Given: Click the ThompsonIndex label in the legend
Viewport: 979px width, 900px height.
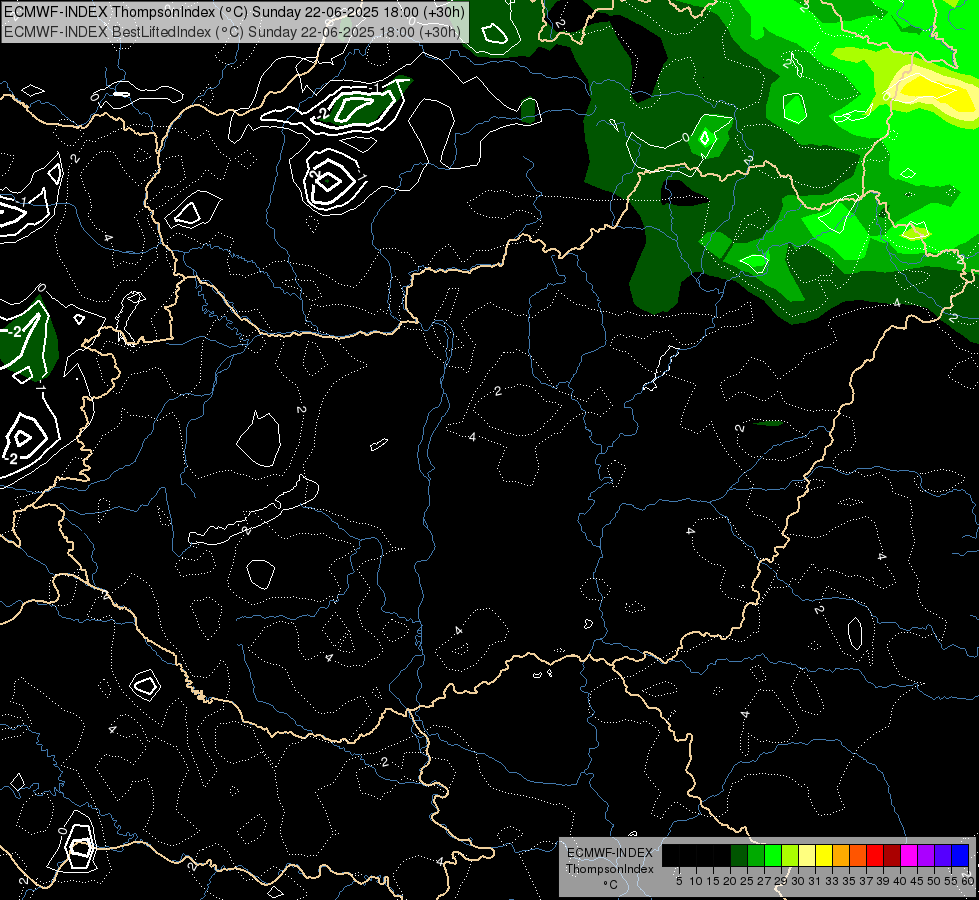Looking at the screenshot, I should click(x=610, y=869).
